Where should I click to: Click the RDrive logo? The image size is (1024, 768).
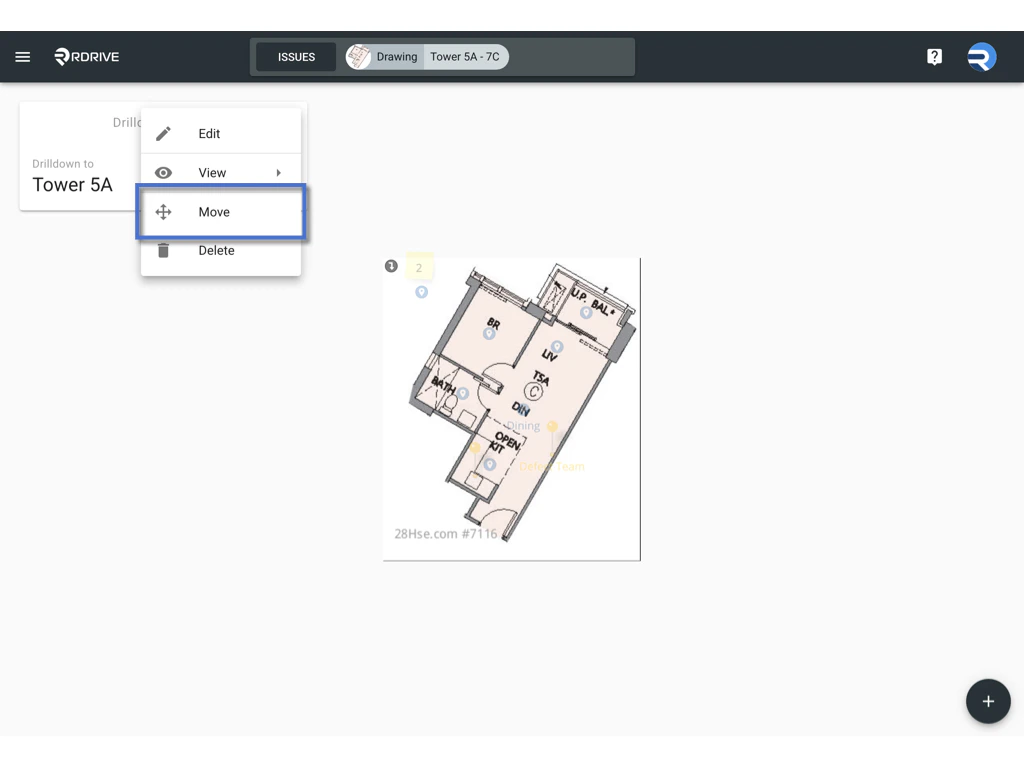(x=86, y=57)
